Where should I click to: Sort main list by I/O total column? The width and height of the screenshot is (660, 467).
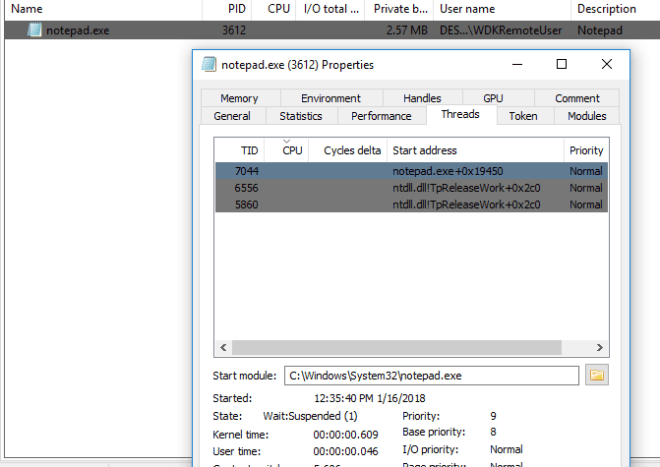pos(329,9)
